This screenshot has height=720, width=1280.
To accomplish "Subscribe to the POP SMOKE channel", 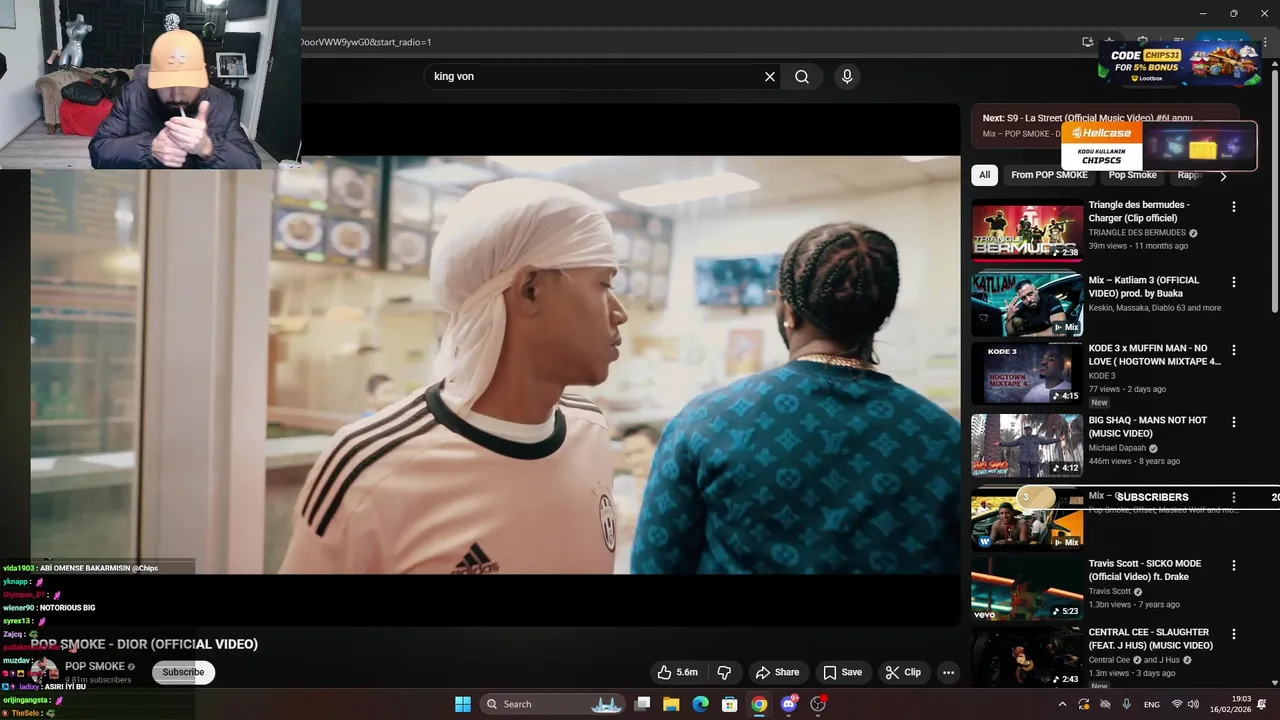I will coord(183,672).
